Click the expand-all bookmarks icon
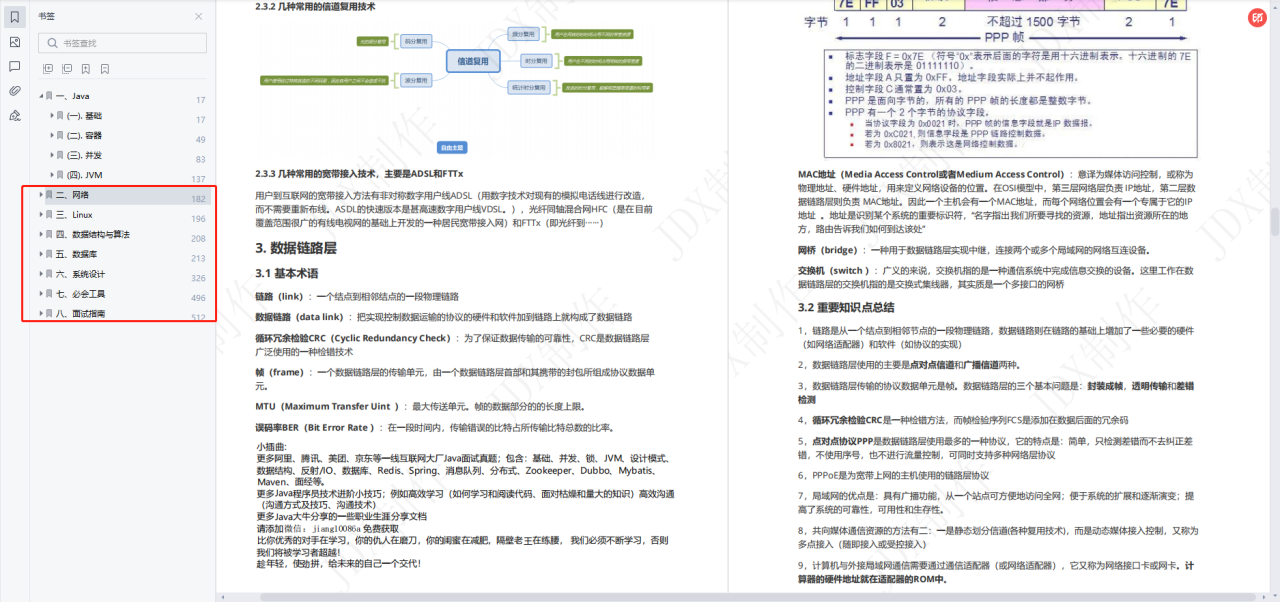 pos(47,67)
